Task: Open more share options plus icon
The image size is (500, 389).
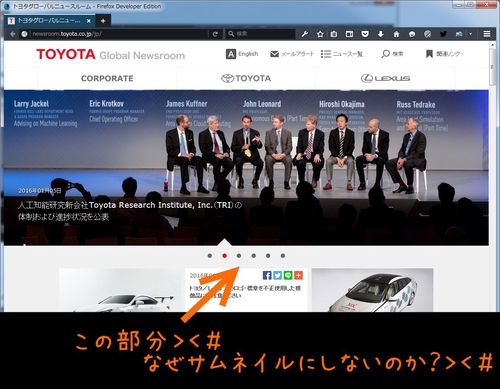Action: coord(299,275)
